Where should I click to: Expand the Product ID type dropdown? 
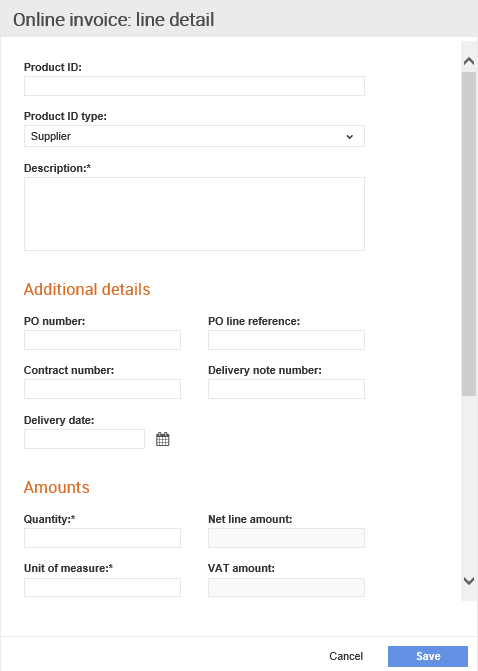click(194, 136)
